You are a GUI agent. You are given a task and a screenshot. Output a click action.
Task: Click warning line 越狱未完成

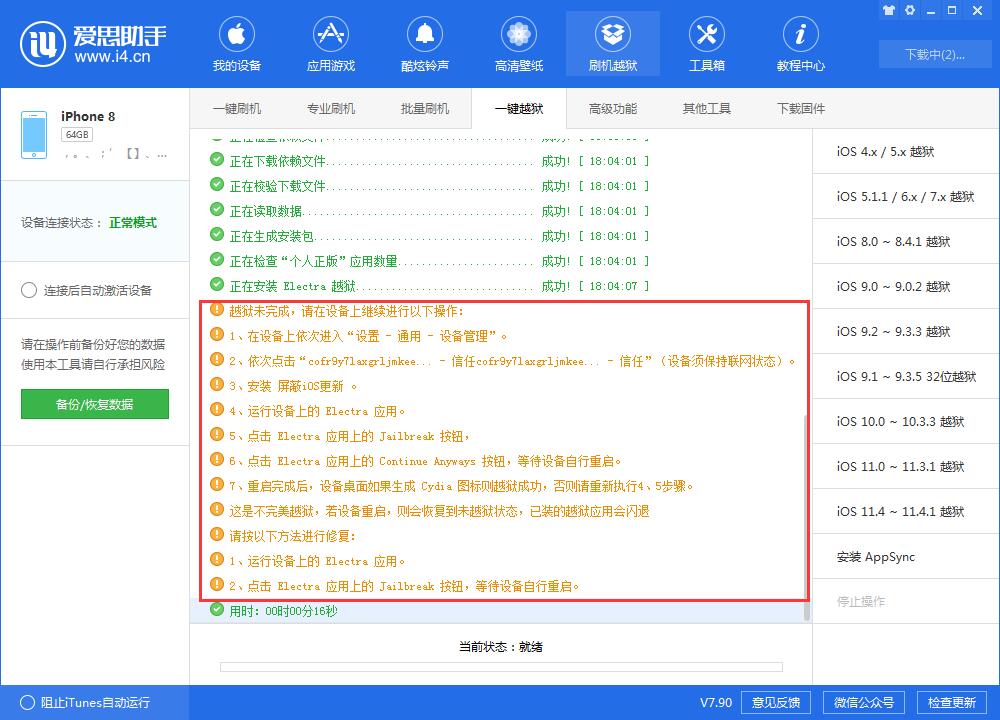(x=337, y=311)
